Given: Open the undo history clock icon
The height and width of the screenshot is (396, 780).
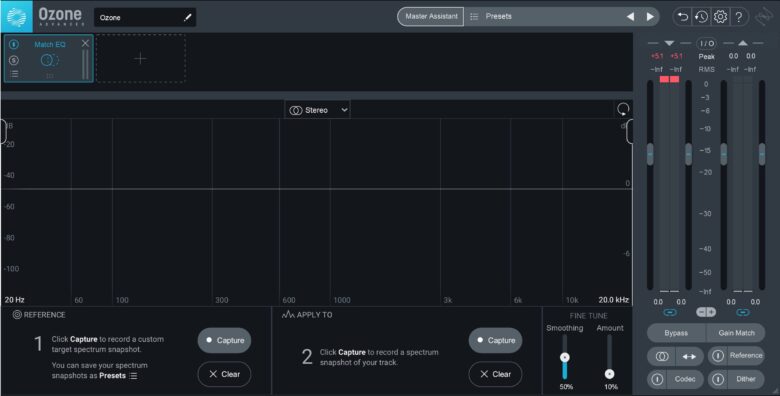Looking at the screenshot, I should pyautogui.click(x=701, y=17).
